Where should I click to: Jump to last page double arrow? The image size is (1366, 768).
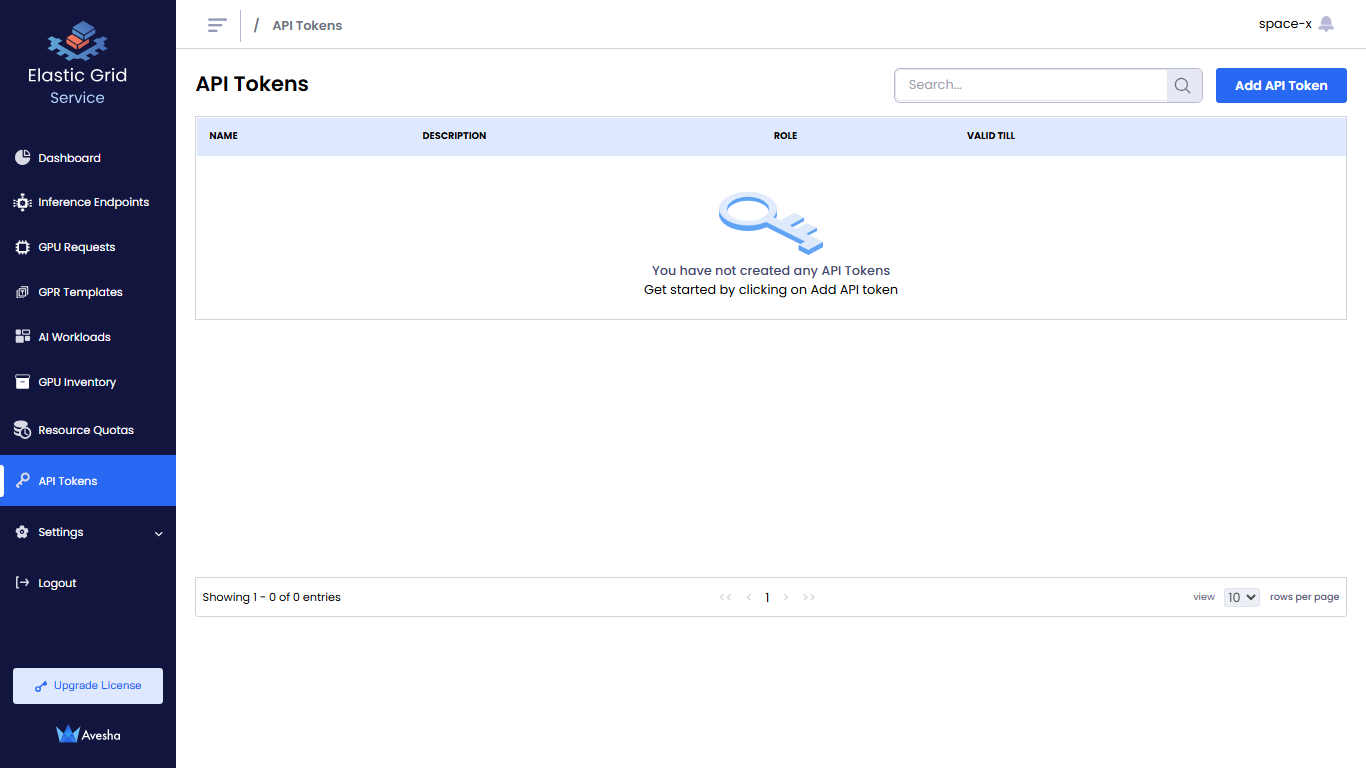tap(809, 597)
